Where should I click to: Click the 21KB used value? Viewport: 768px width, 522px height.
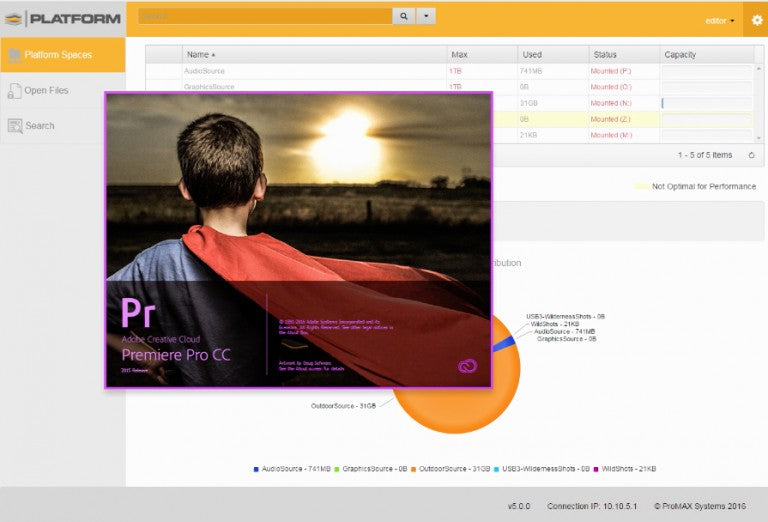click(x=528, y=135)
